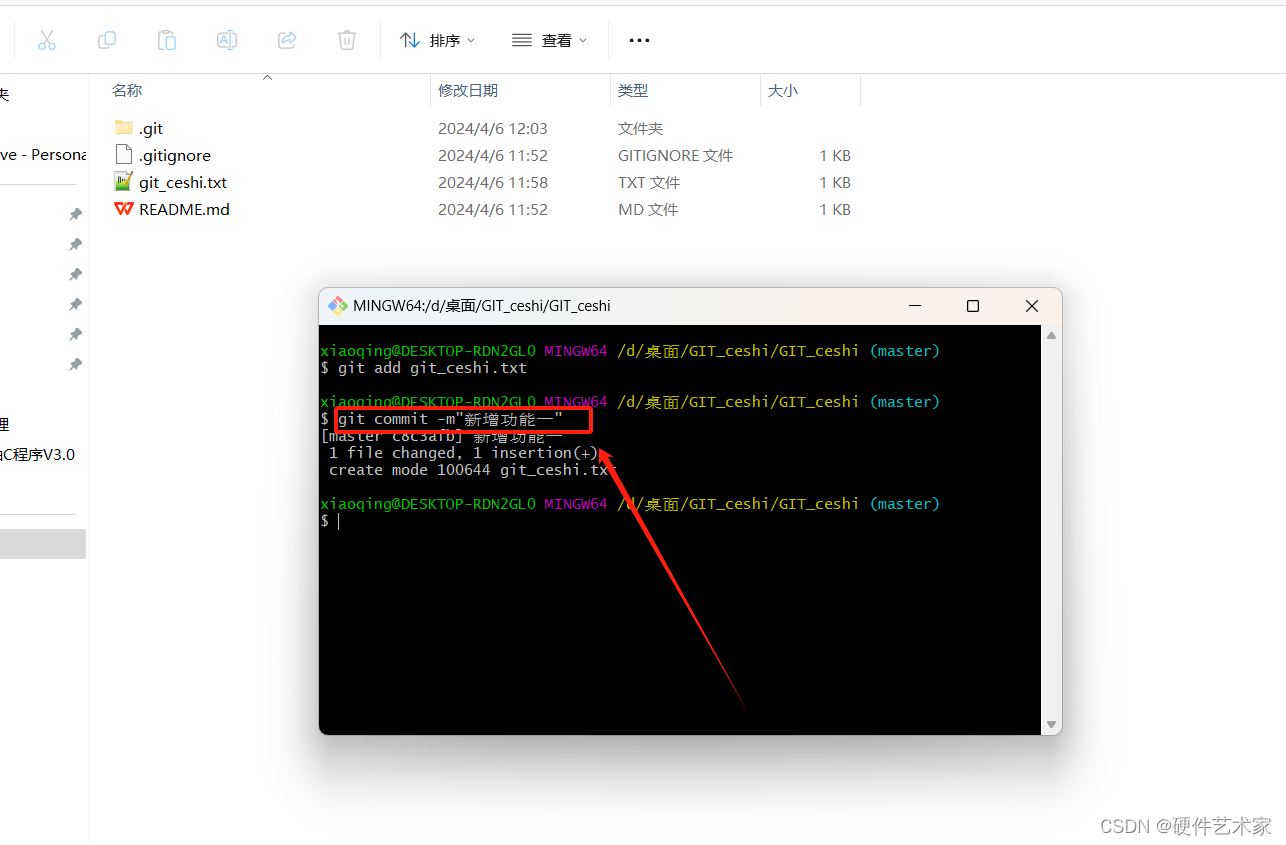Screen dimensions: 1286x845
Task: Click the TXT 文件 type cell
Action: click(649, 182)
